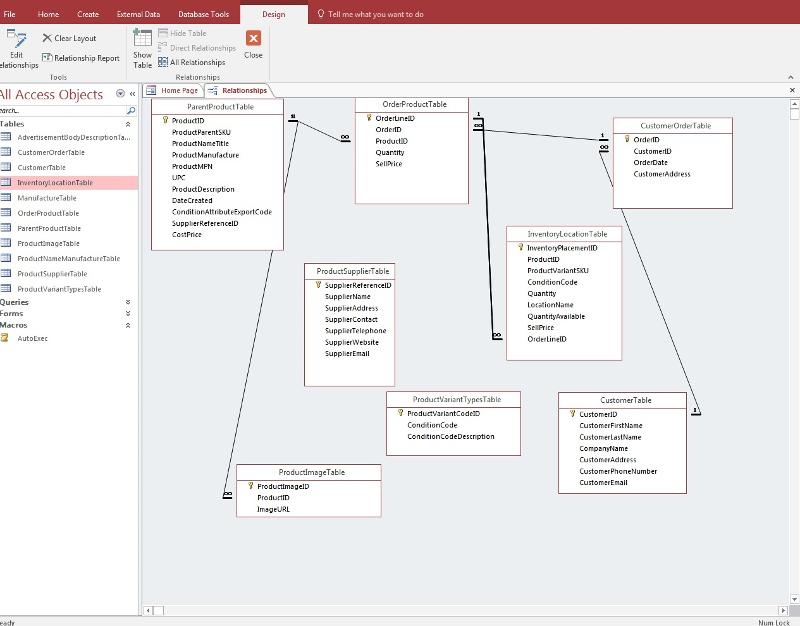Click the All Relationships icon

163,62
